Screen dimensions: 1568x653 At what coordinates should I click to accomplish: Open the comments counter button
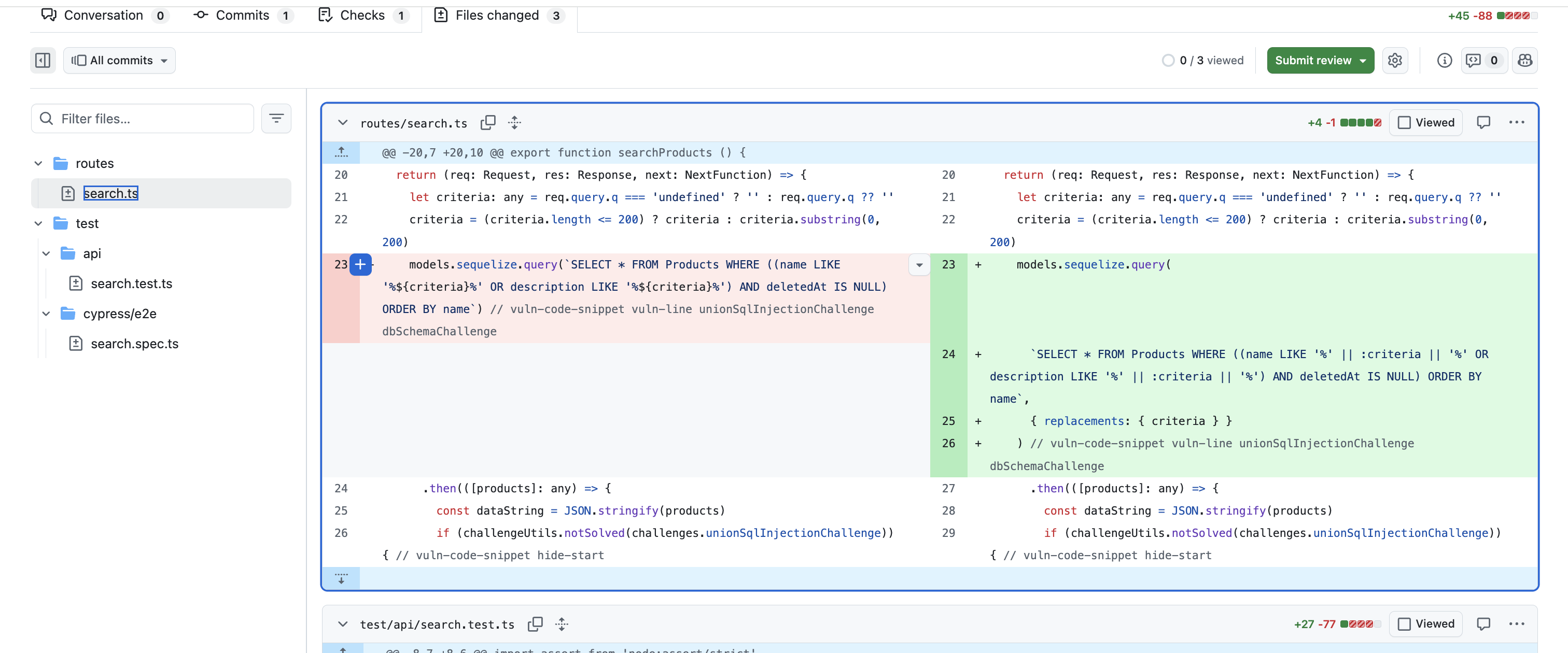[x=1483, y=60]
